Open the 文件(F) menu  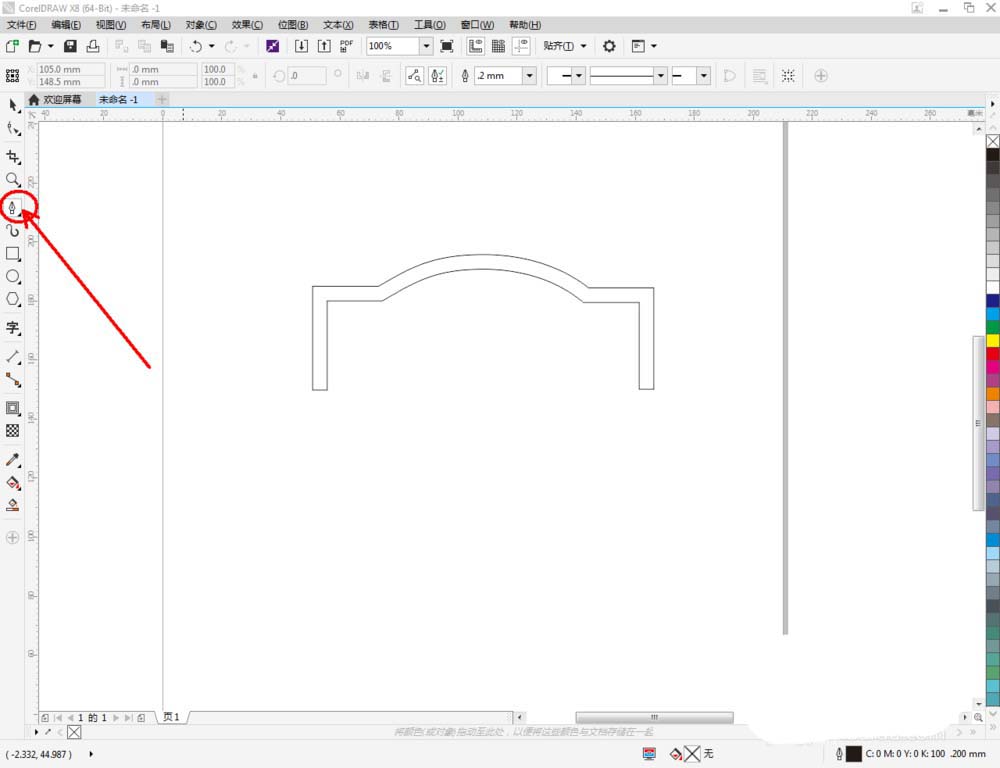point(22,25)
